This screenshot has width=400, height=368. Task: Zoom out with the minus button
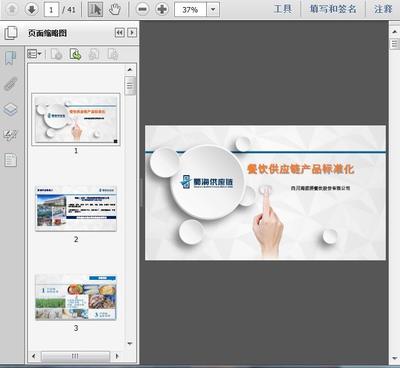pos(142,9)
